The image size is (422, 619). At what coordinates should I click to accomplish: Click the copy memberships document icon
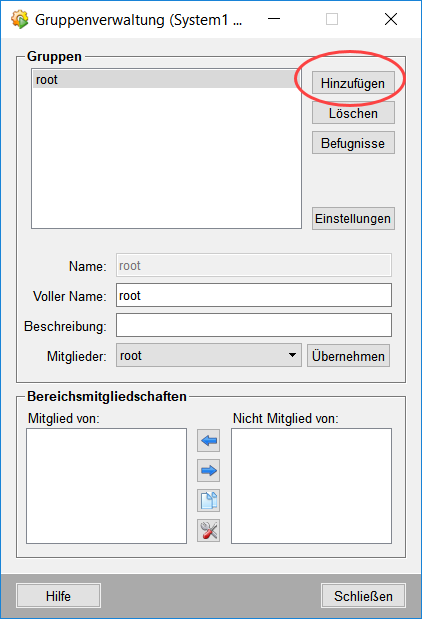pos(208,500)
